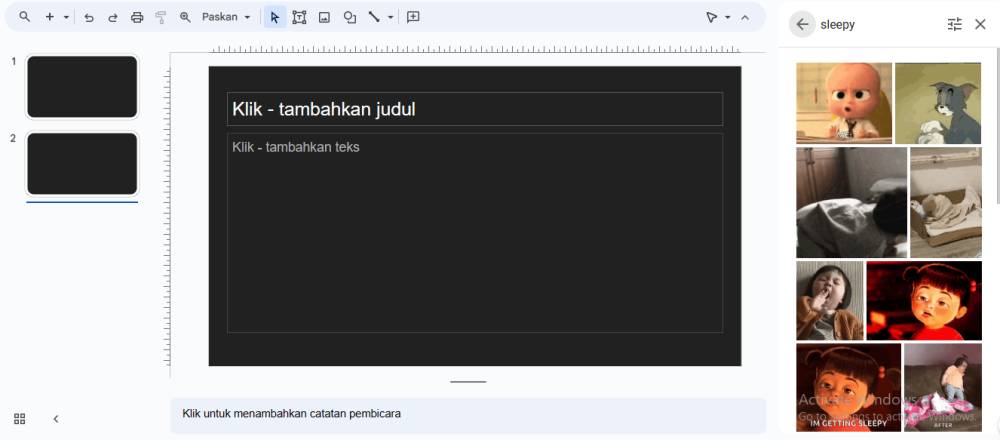Click the title placeholder Klik - tambahkan judul
This screenshot has height=440, width=1000.
(474, 109)
